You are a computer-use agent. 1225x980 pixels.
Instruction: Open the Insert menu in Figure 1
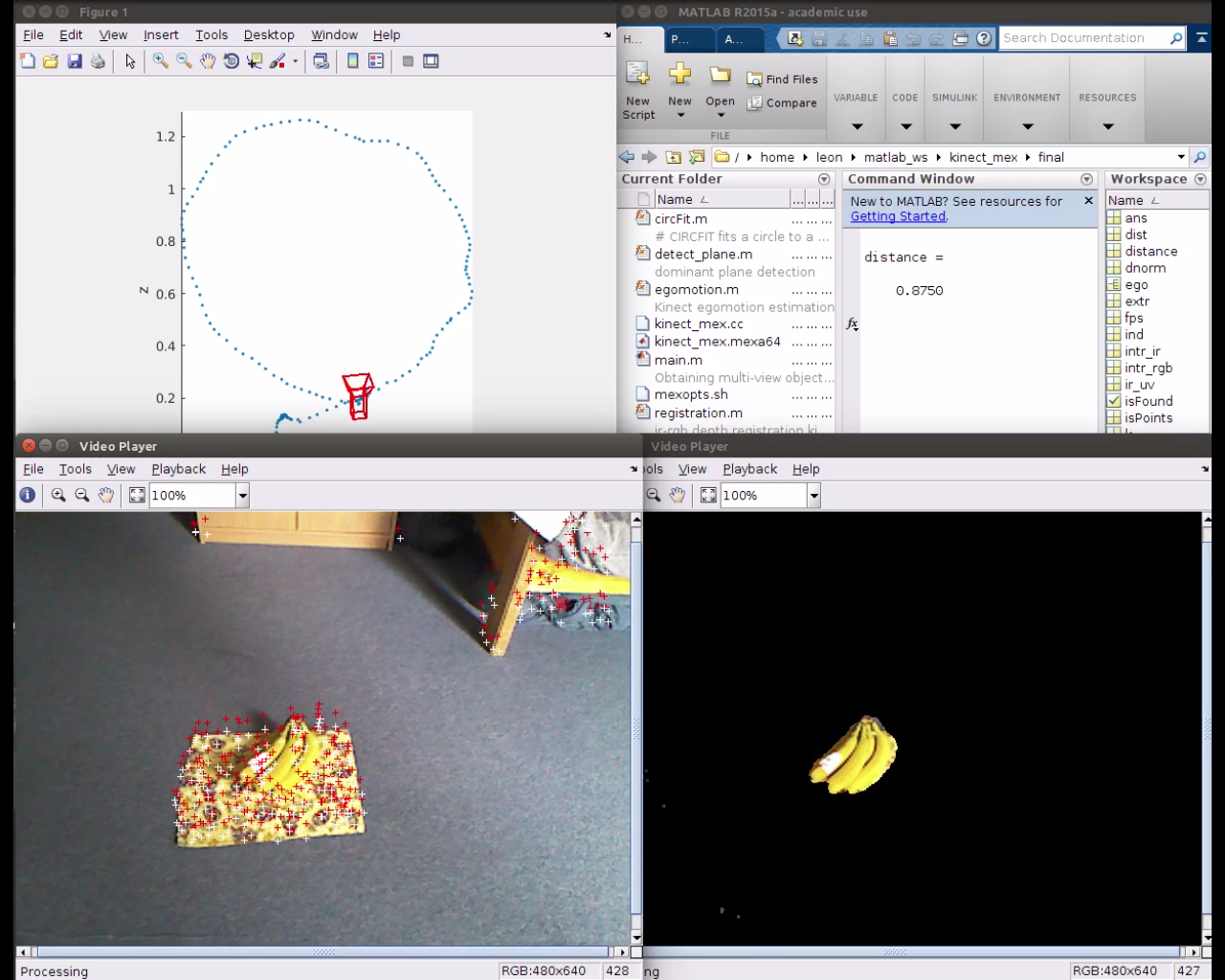coord(161,34)
